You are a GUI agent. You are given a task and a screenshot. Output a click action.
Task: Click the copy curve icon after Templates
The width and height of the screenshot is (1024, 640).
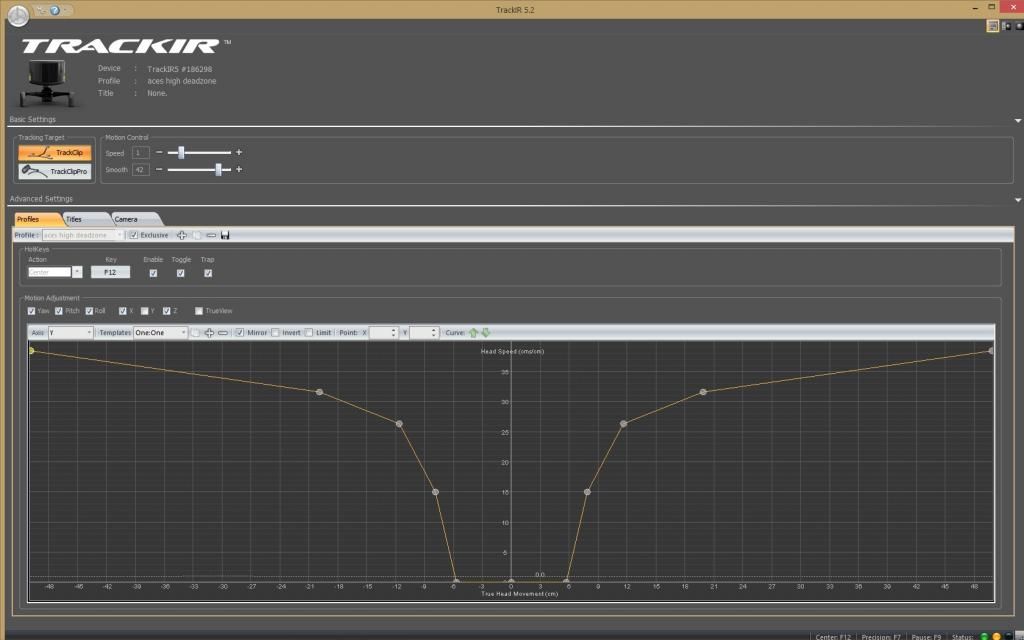tap(195, 333)
